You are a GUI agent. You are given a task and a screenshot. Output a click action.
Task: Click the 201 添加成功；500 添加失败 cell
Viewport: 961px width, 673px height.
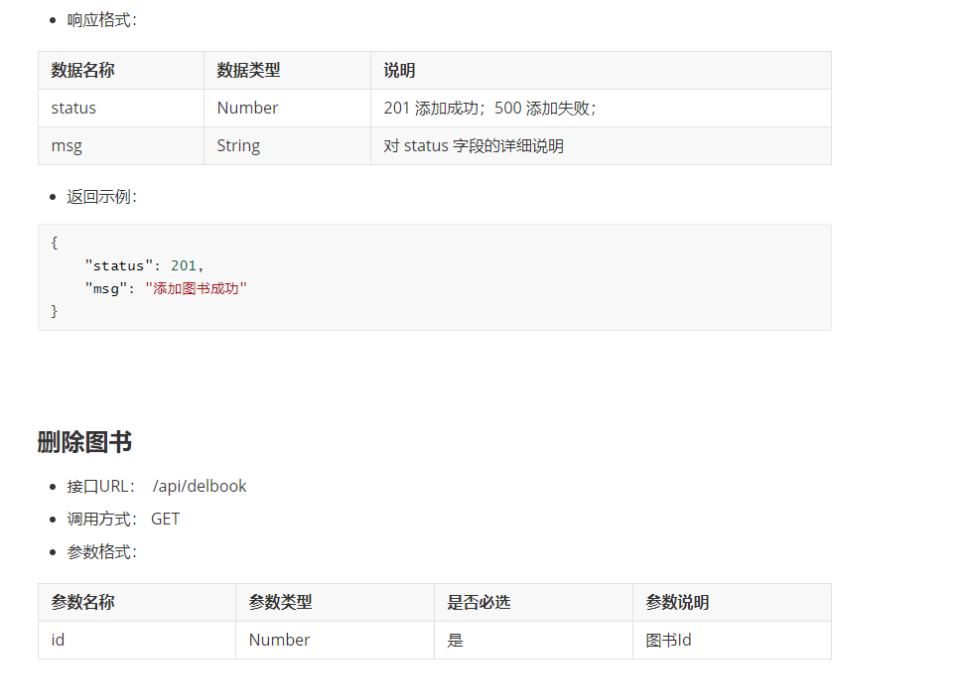coord(601,108)
